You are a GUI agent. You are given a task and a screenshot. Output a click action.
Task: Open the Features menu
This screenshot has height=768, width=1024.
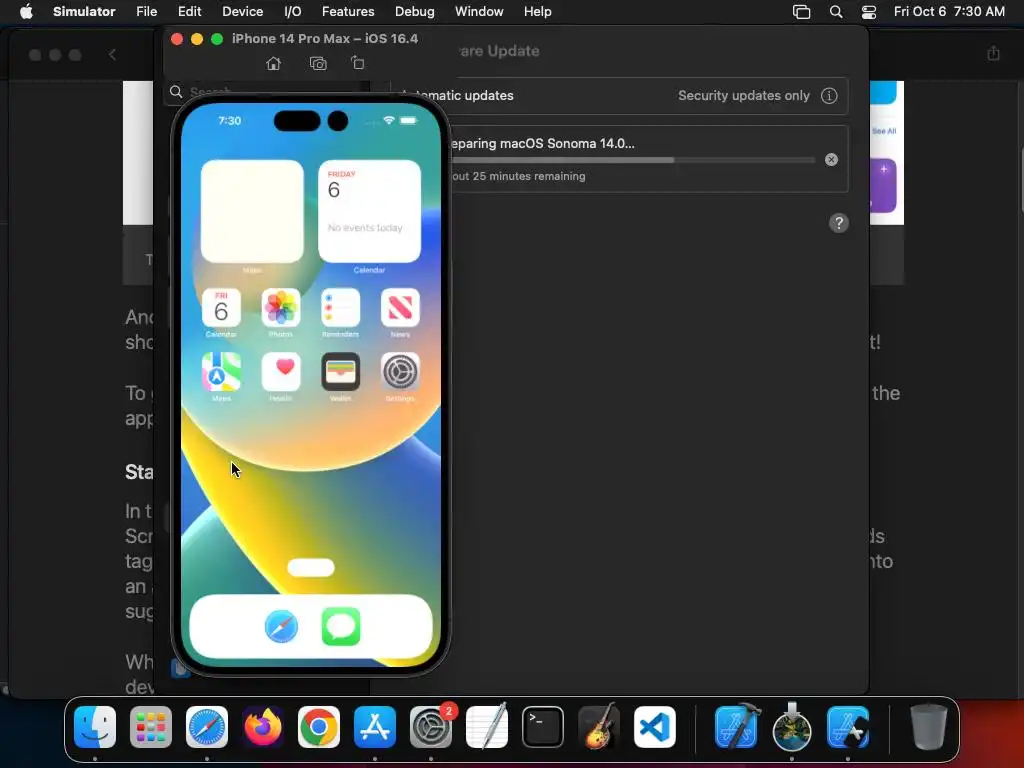pyautogui.click(x=348, y=12)
